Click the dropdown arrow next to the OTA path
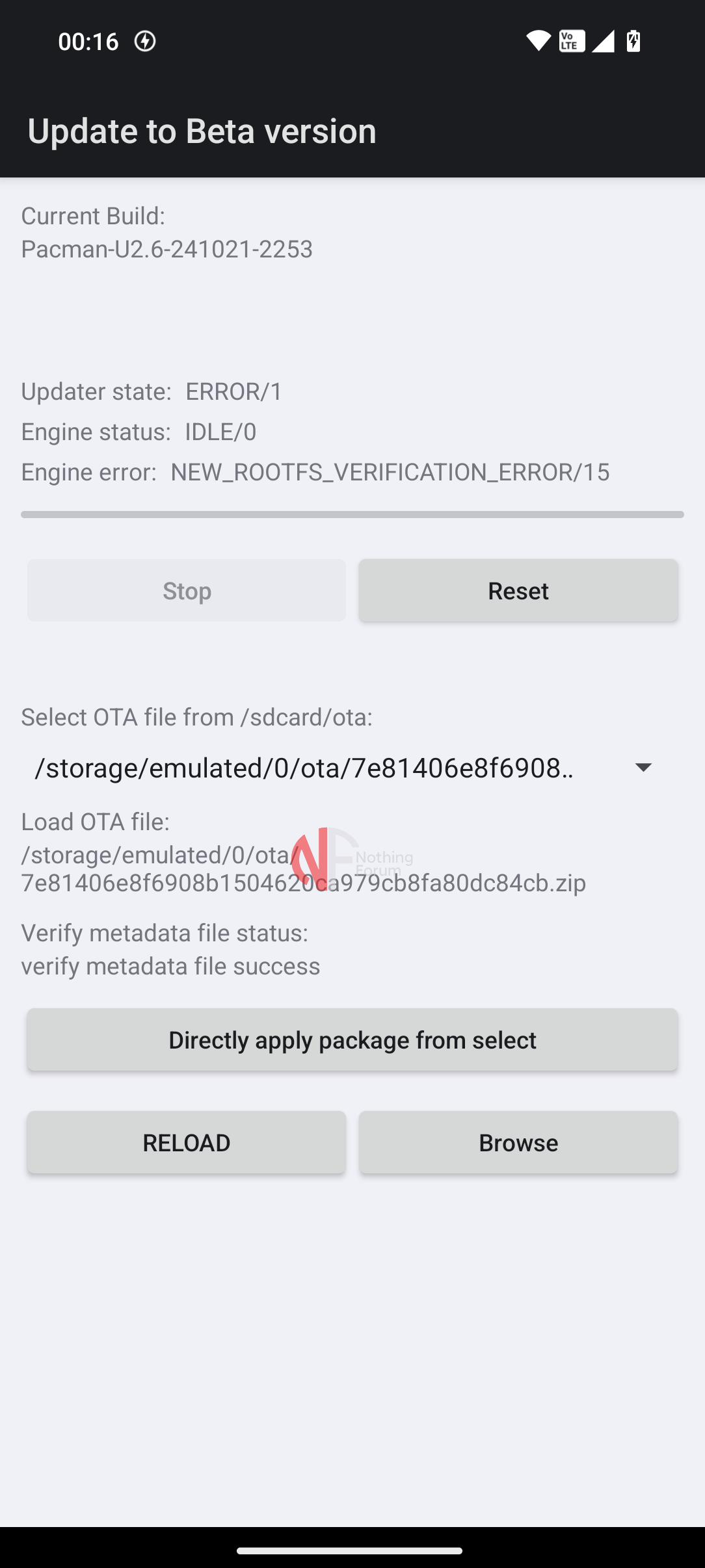This screenshot has height=1568, width=705. point(644,768)
